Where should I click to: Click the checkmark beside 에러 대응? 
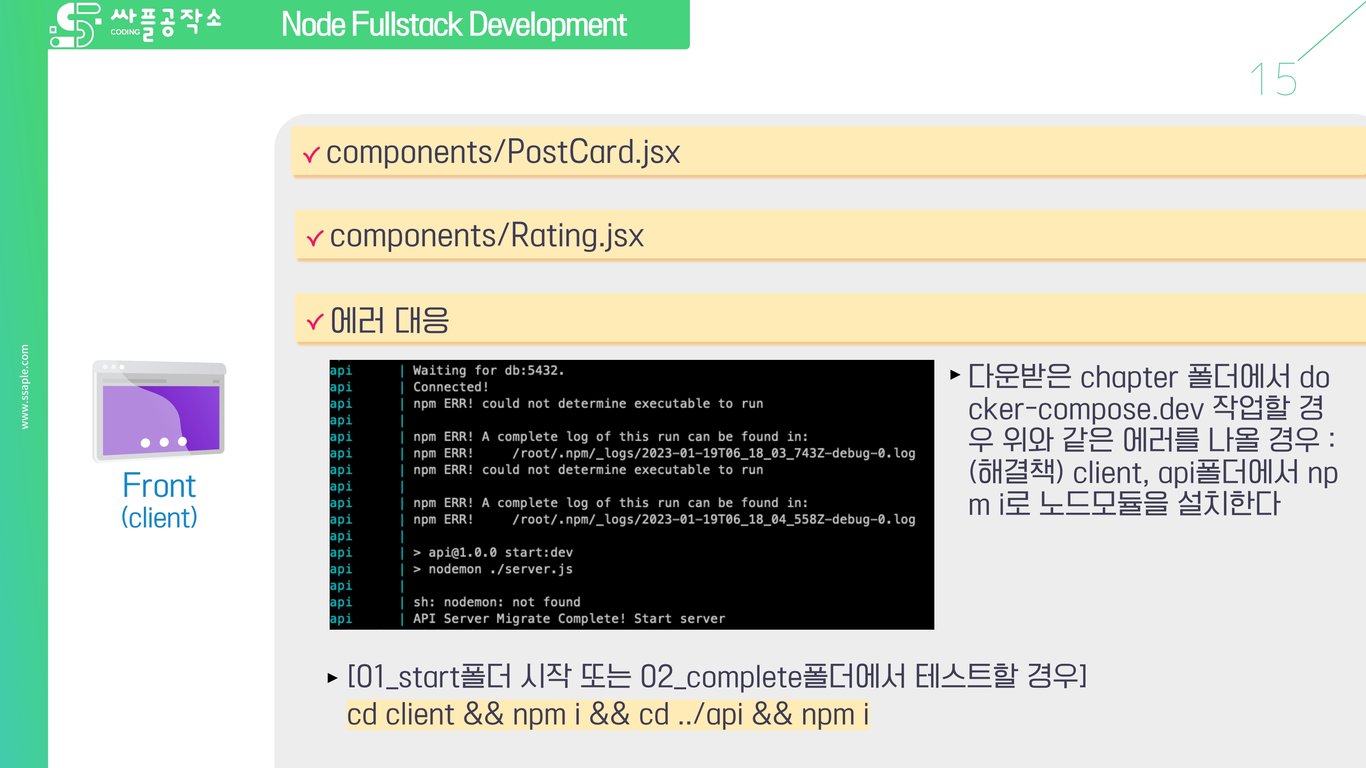pyautogui.click(x=315, y=322)
